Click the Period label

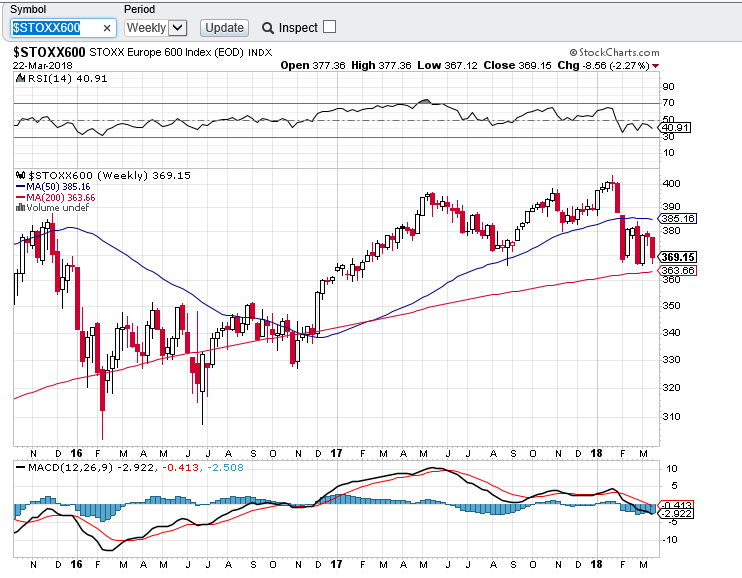tap(139, 9)
